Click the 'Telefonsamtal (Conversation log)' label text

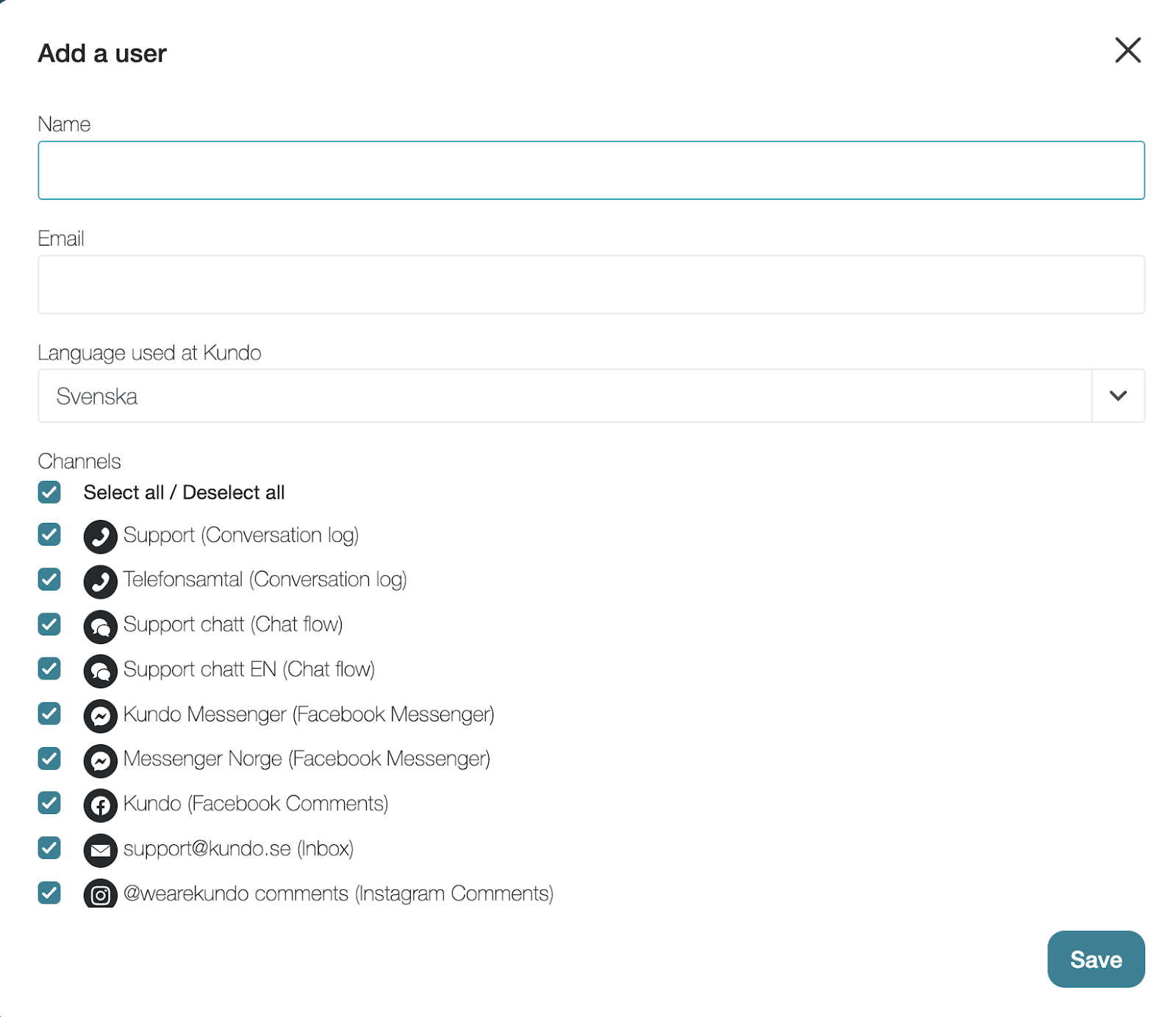click(x=265, y=580)
